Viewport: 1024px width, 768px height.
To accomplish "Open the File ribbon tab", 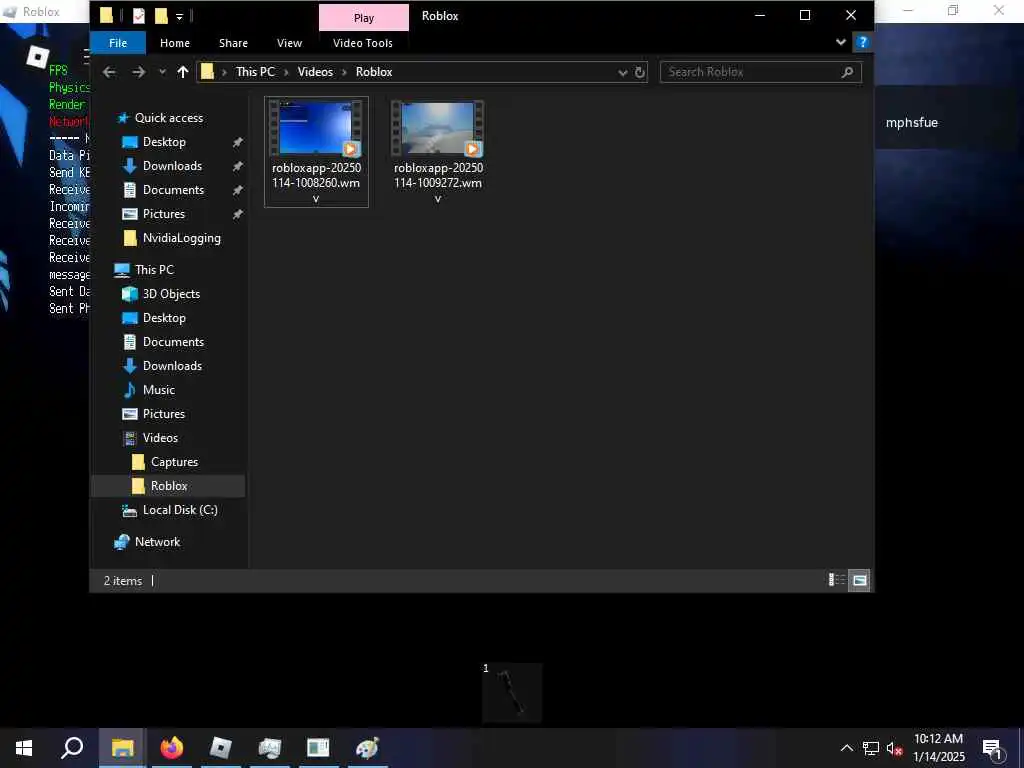I will (x=118, y=43).
